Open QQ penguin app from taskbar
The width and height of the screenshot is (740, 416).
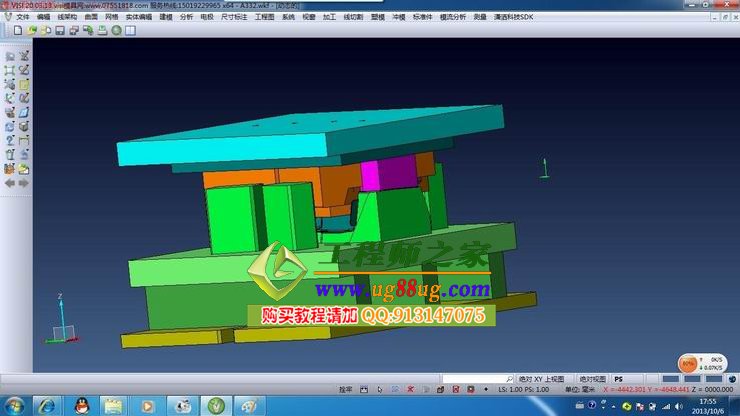(82, 406)
